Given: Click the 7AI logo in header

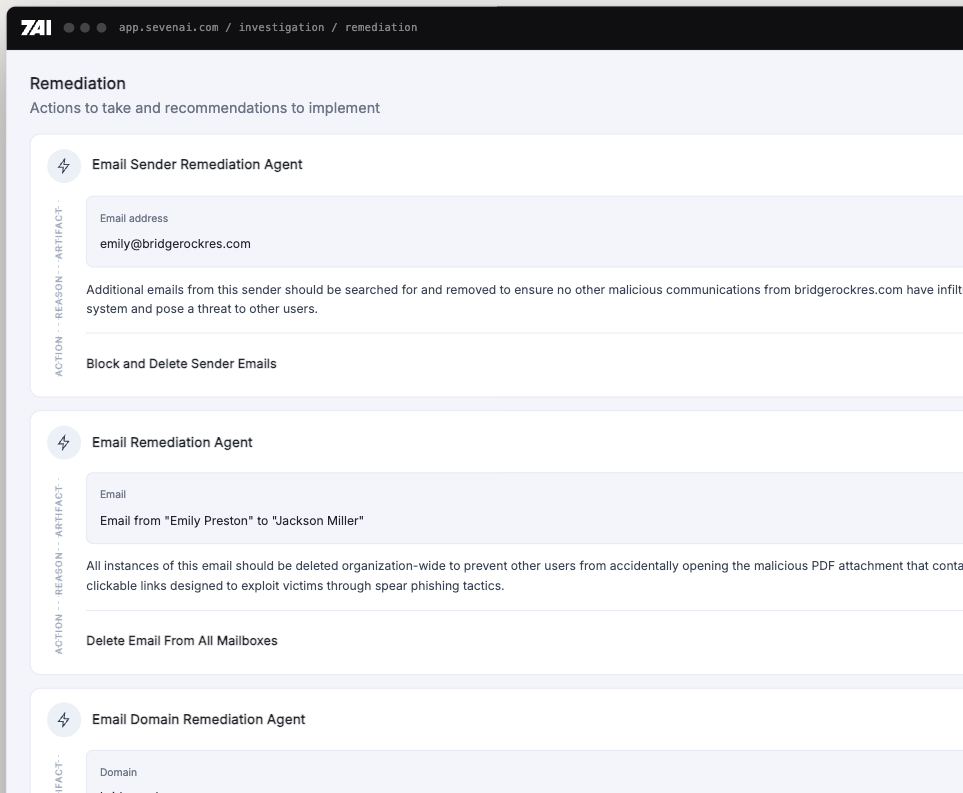Looking at the screenshot, I should coord(36,28).
